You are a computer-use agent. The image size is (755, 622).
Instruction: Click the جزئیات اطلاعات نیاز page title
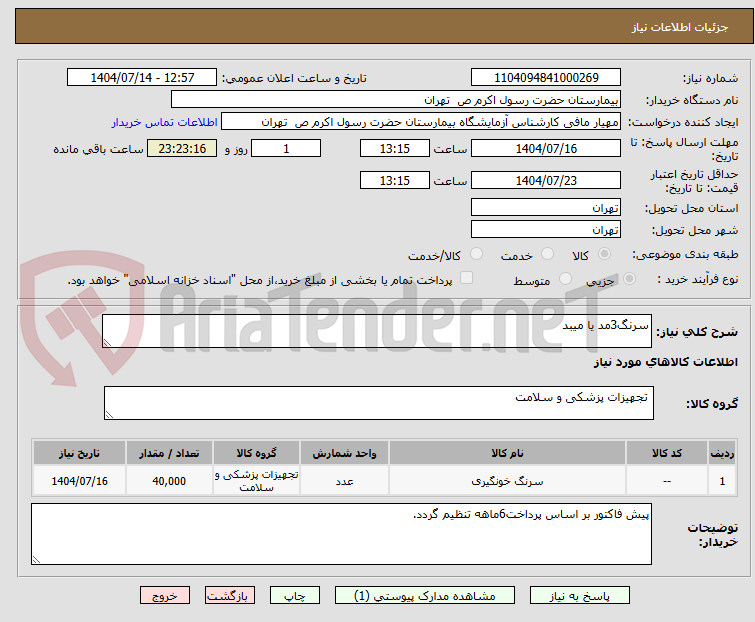click(x=679, y=27)
